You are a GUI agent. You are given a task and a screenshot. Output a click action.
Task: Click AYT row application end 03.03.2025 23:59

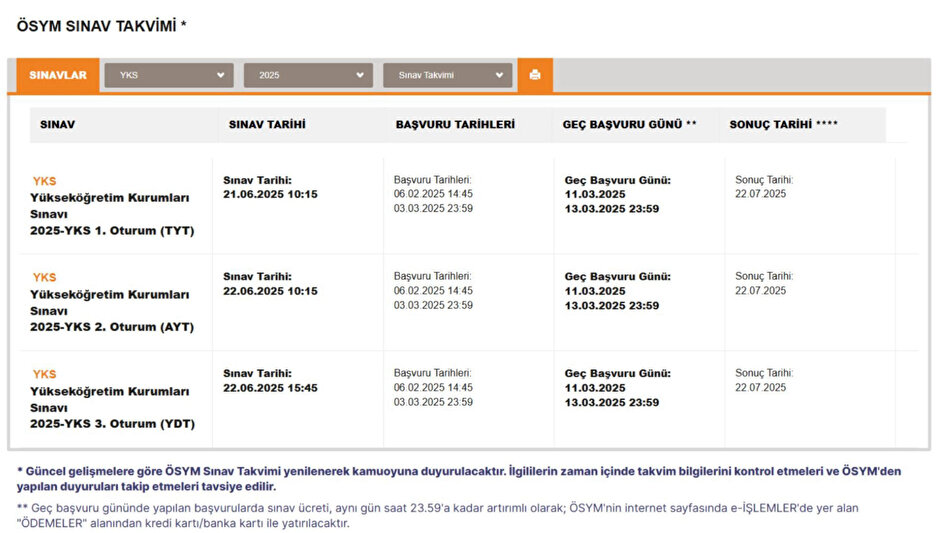(x=433, y=305)
